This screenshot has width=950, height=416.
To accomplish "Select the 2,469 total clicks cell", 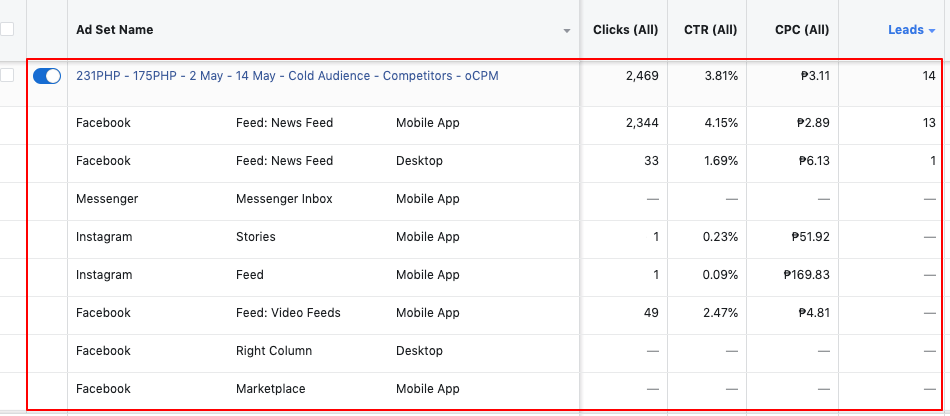I will [642, 76].
